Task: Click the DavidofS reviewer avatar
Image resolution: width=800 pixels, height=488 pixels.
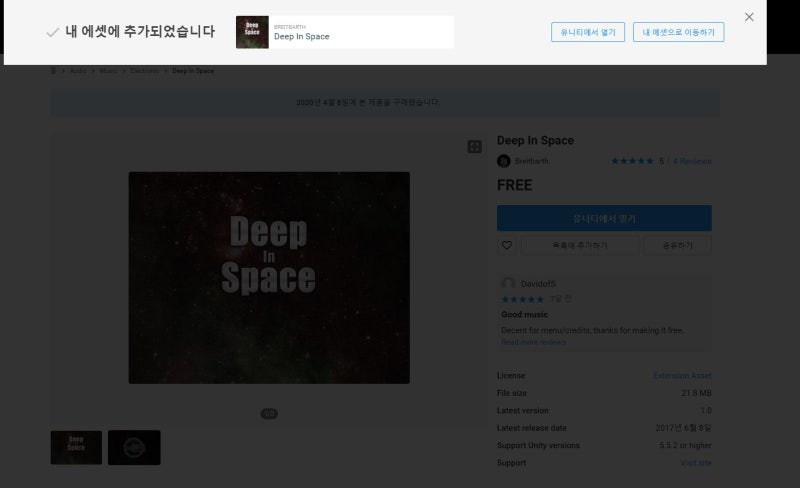Action: pyautogui.click(x=508, y=284)
